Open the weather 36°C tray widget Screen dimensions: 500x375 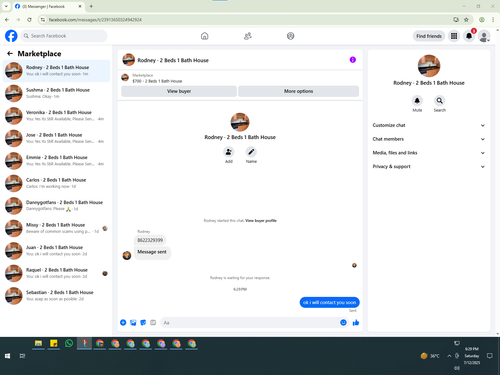(430, 356)
